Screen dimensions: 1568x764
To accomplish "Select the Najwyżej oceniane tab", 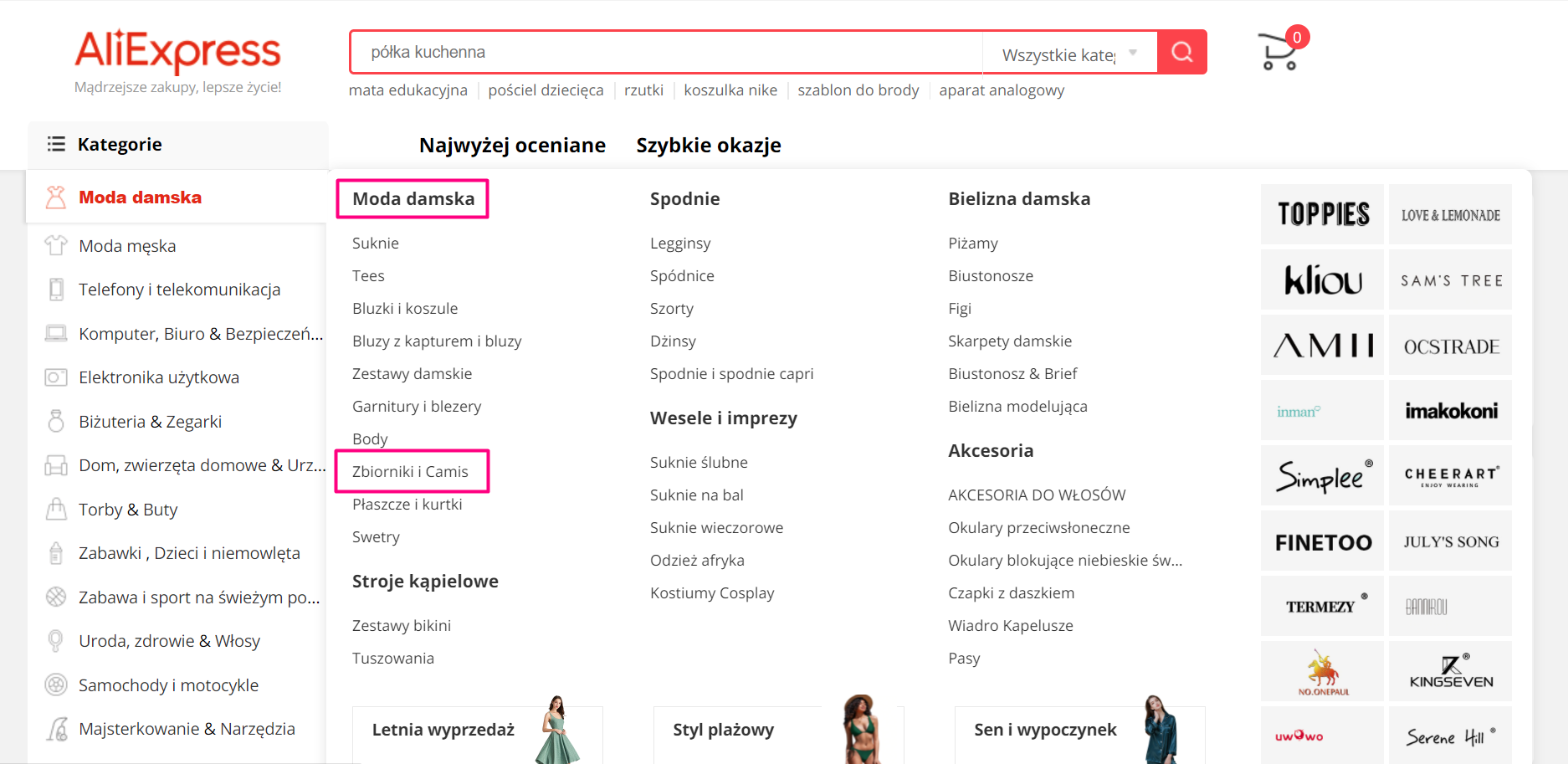I will (x=512, y=145).
